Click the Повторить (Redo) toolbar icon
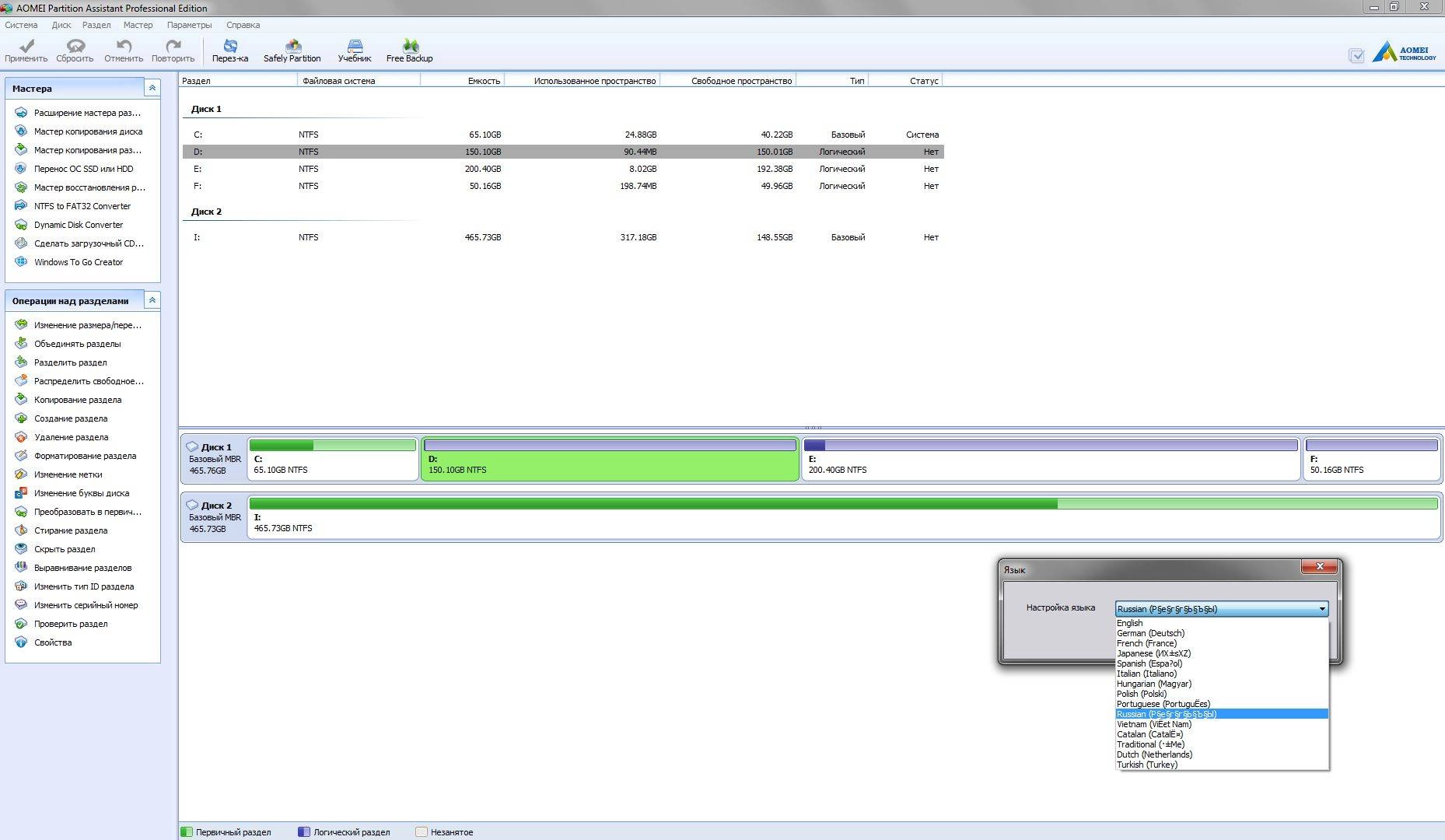 (173, 51)
